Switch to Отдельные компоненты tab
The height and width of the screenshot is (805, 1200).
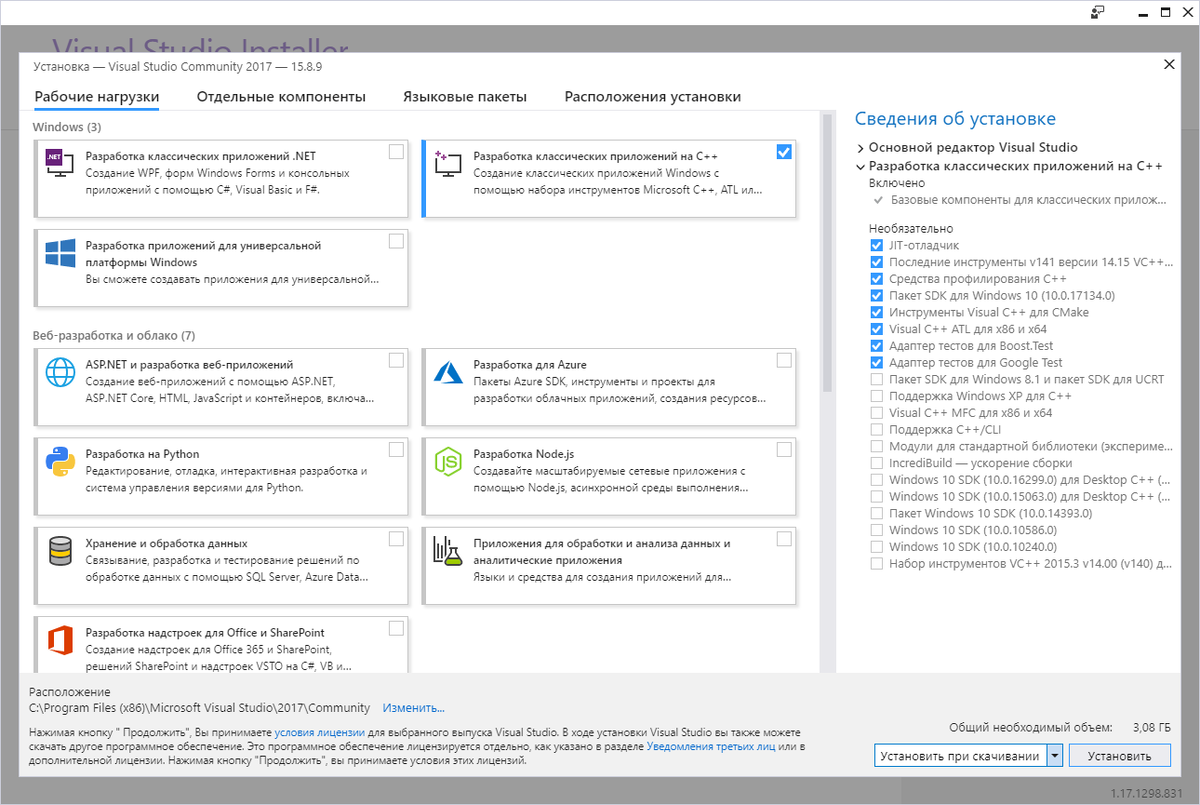coord(281,97)
